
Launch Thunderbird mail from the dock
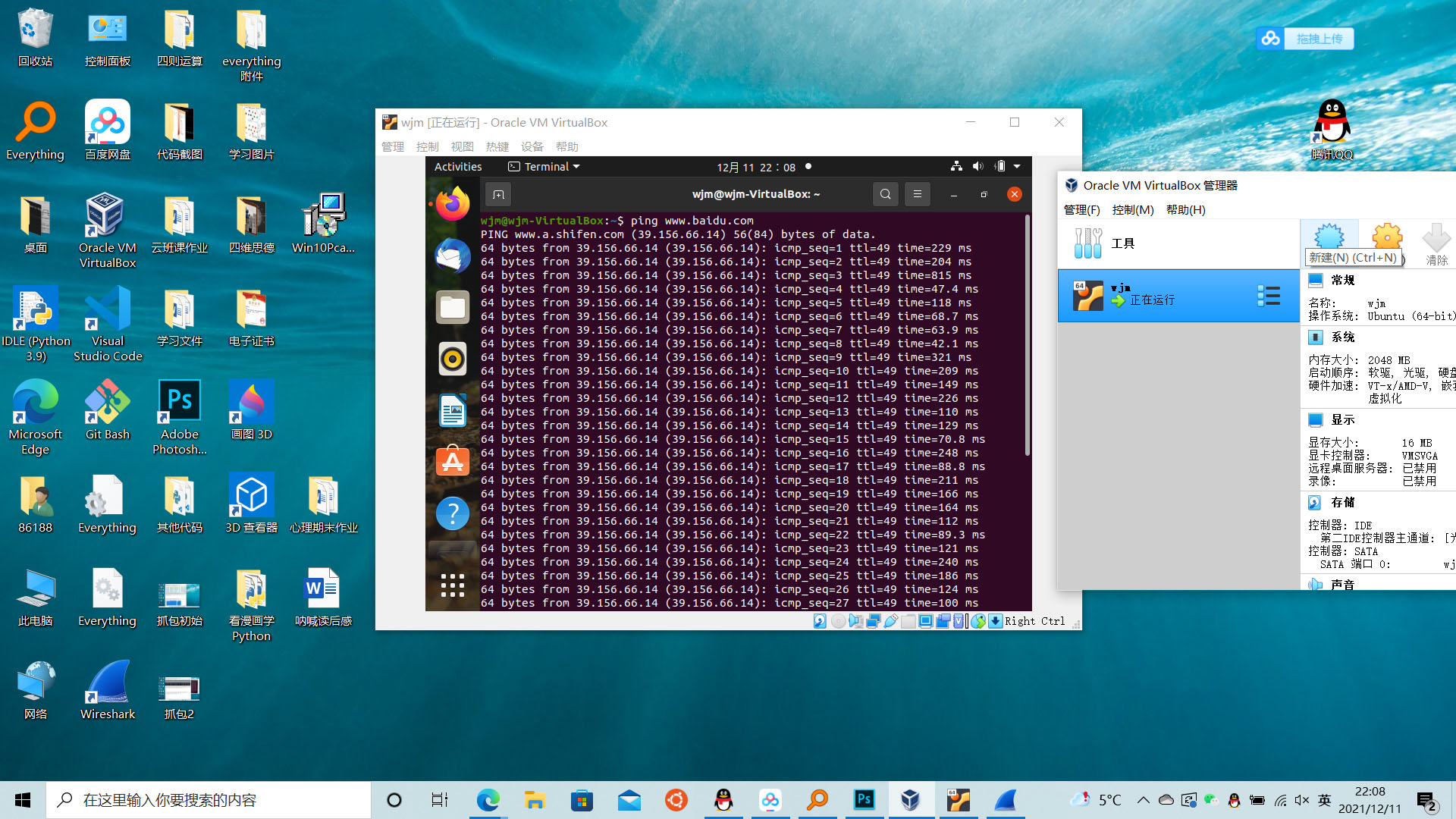tap(452, 256)
